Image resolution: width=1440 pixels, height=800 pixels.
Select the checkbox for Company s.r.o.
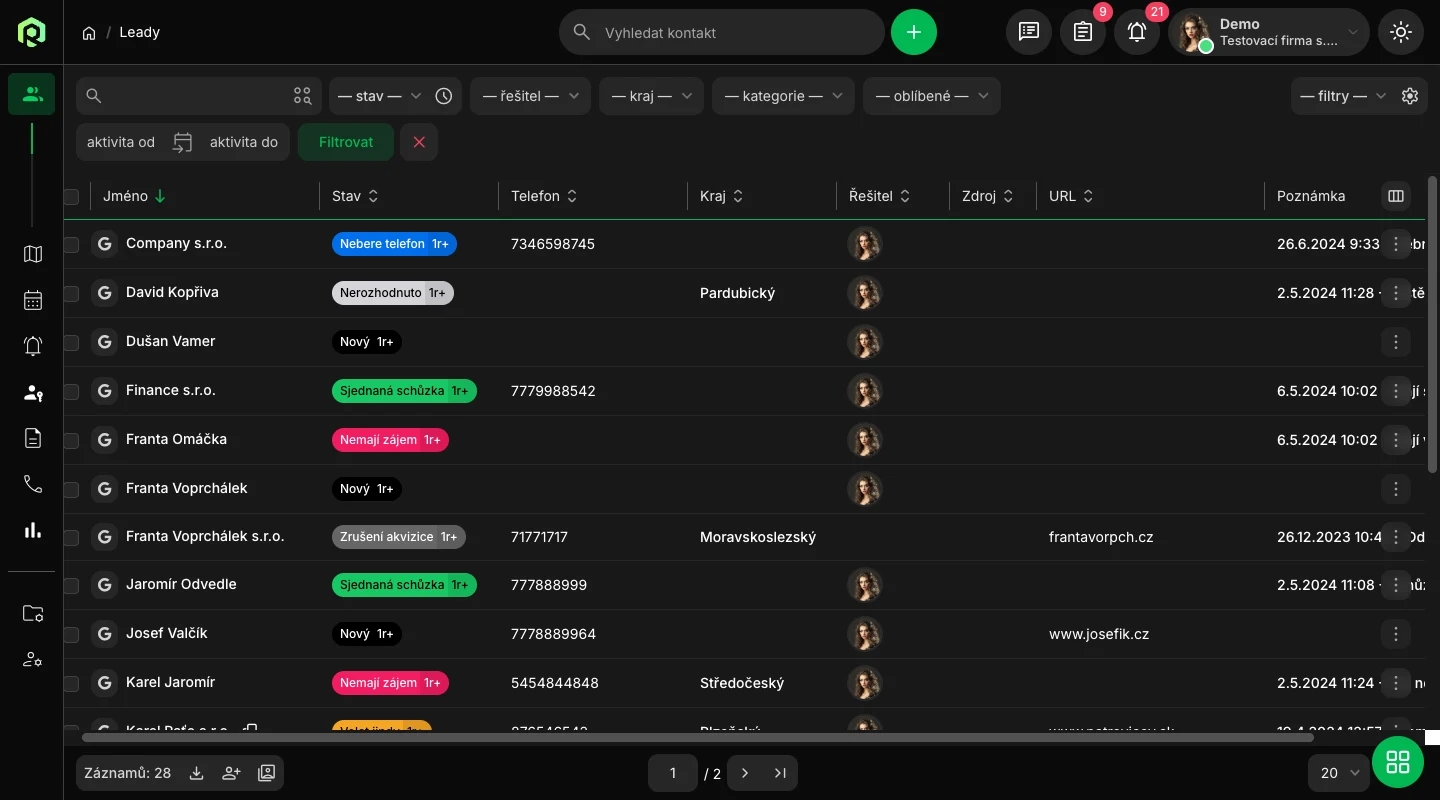(71, 244)
